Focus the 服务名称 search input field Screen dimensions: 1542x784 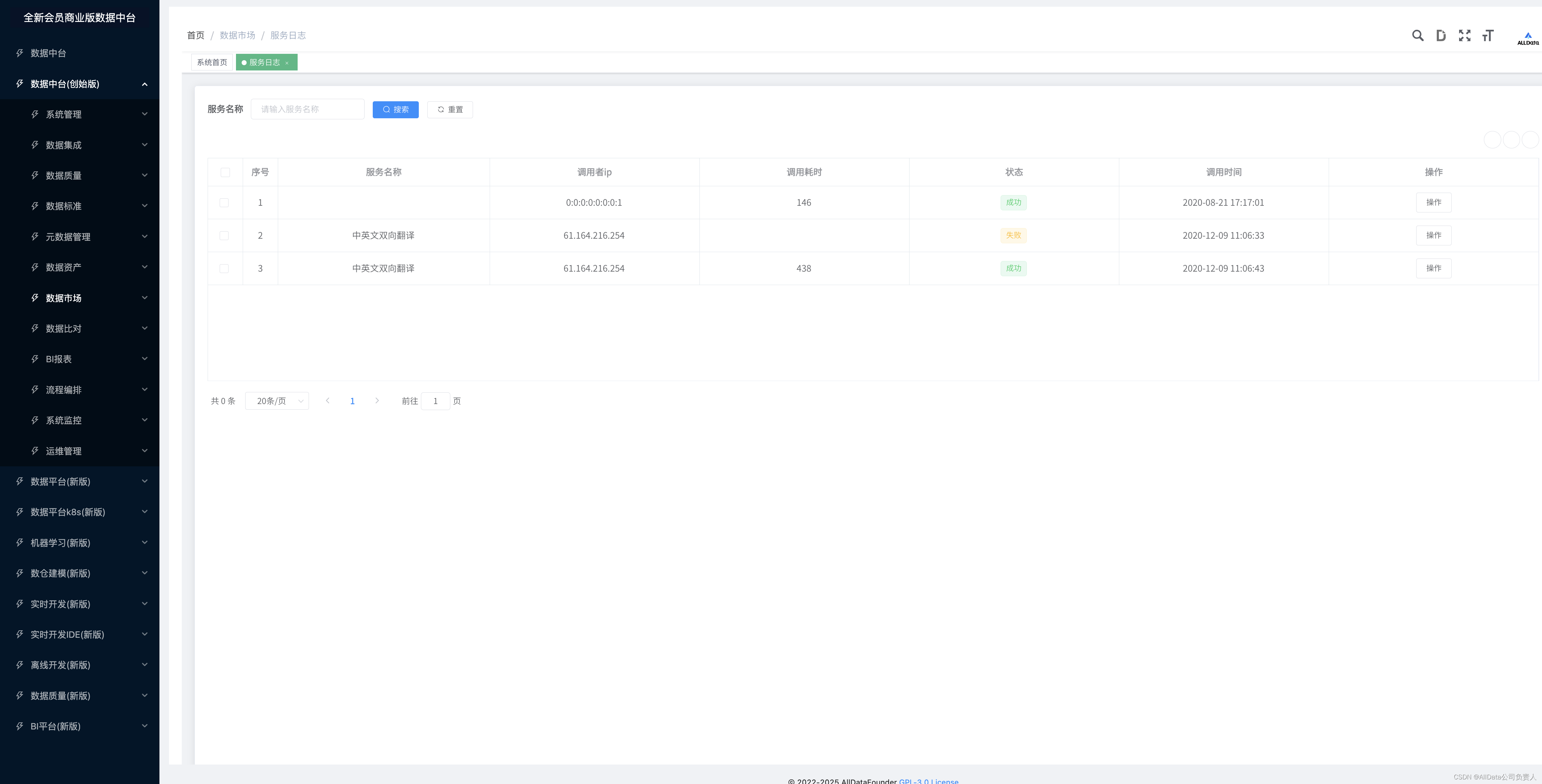[x=307, y=109]
